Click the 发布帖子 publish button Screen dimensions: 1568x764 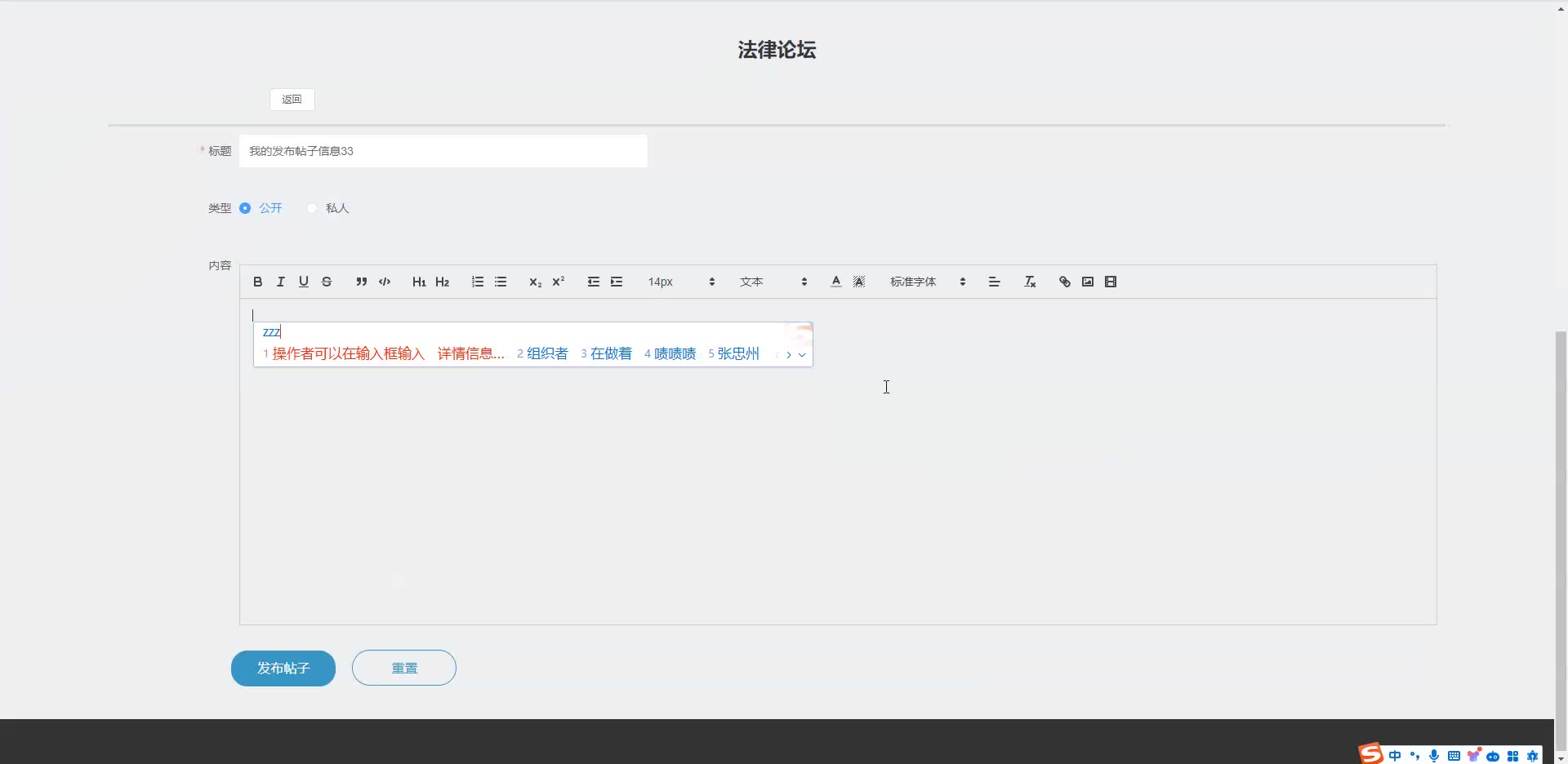[283, 668]
